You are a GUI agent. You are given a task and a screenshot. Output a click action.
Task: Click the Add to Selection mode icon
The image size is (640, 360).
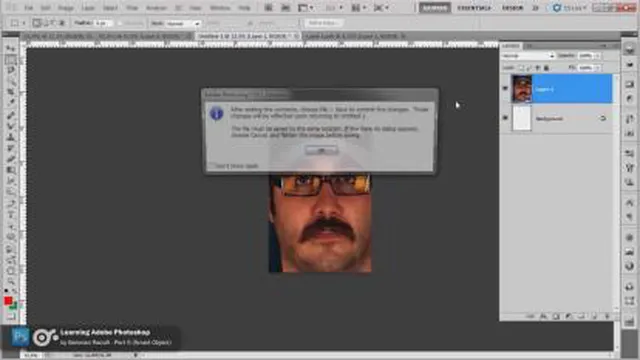[45, 23]
